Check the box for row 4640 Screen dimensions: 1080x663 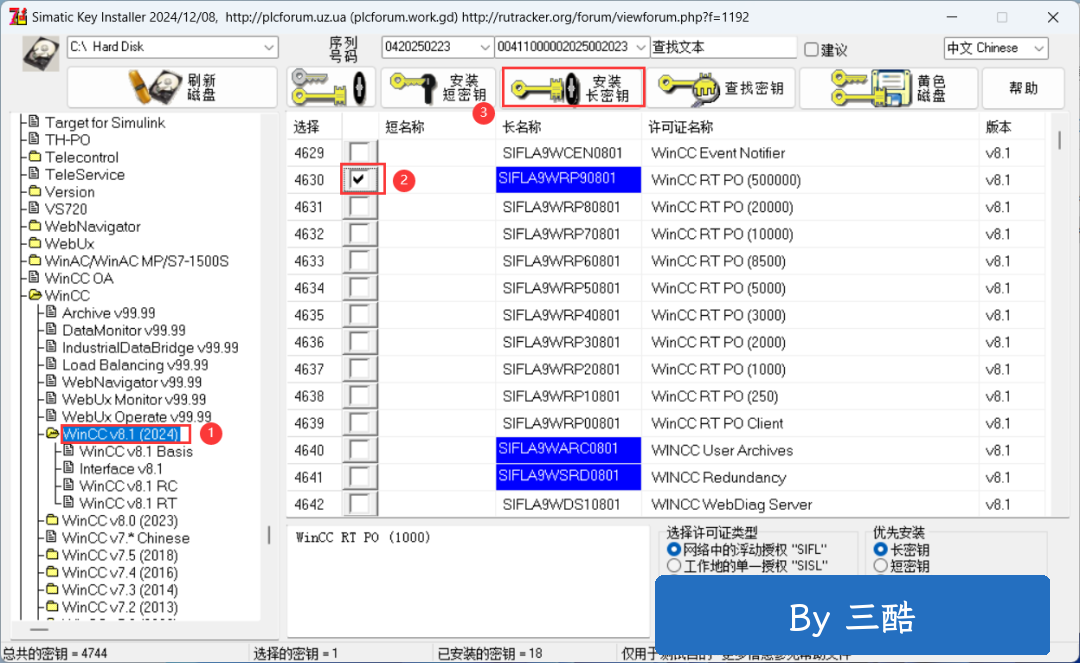359,450
